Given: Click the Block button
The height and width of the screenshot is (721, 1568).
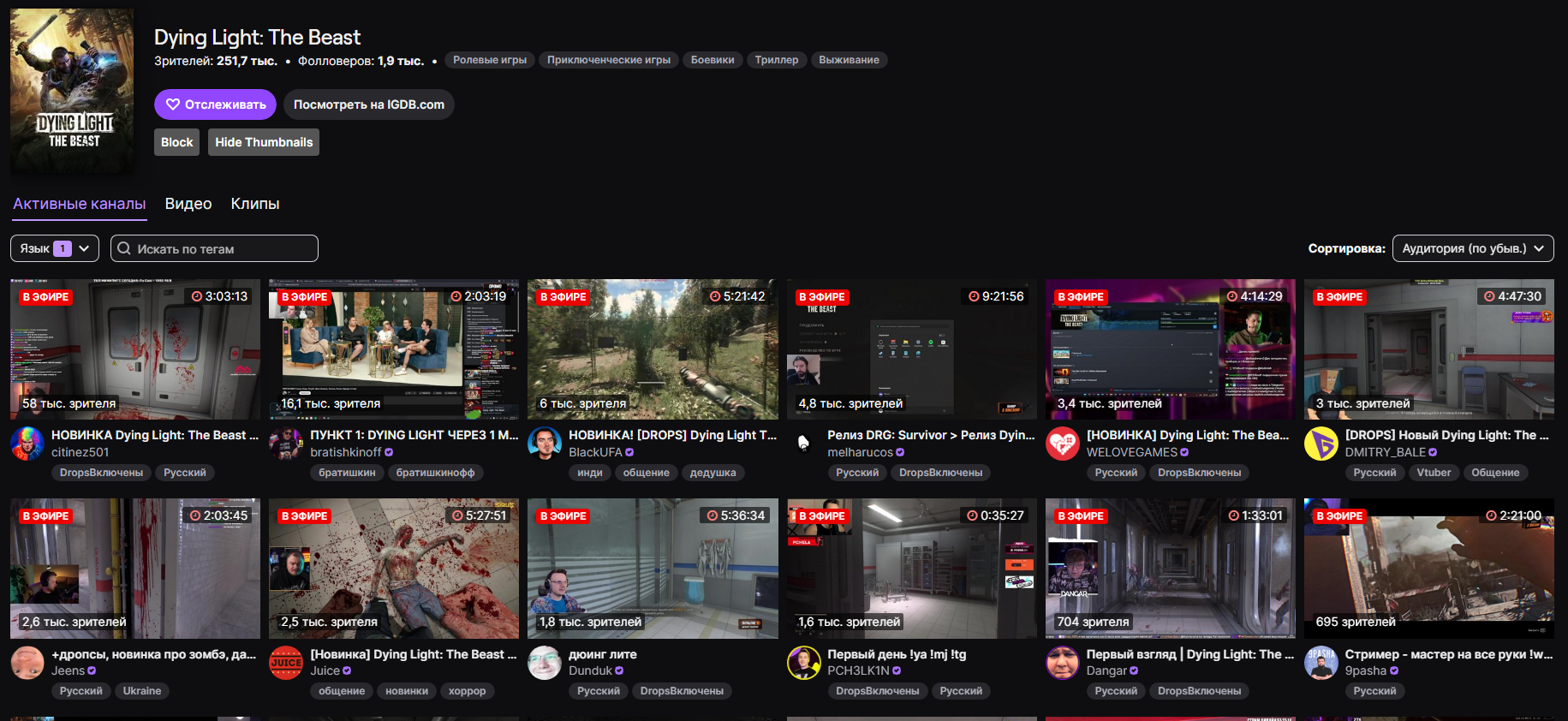Looking at the screenshot, I should pyautogui.click(x=177, y=142).
